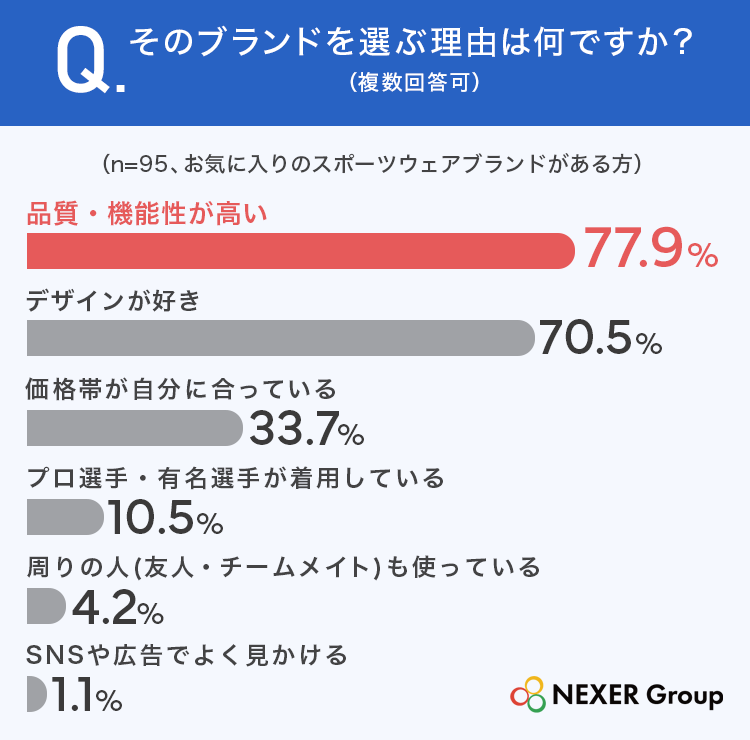Click the gray 4.2% bar

(46, 606)
